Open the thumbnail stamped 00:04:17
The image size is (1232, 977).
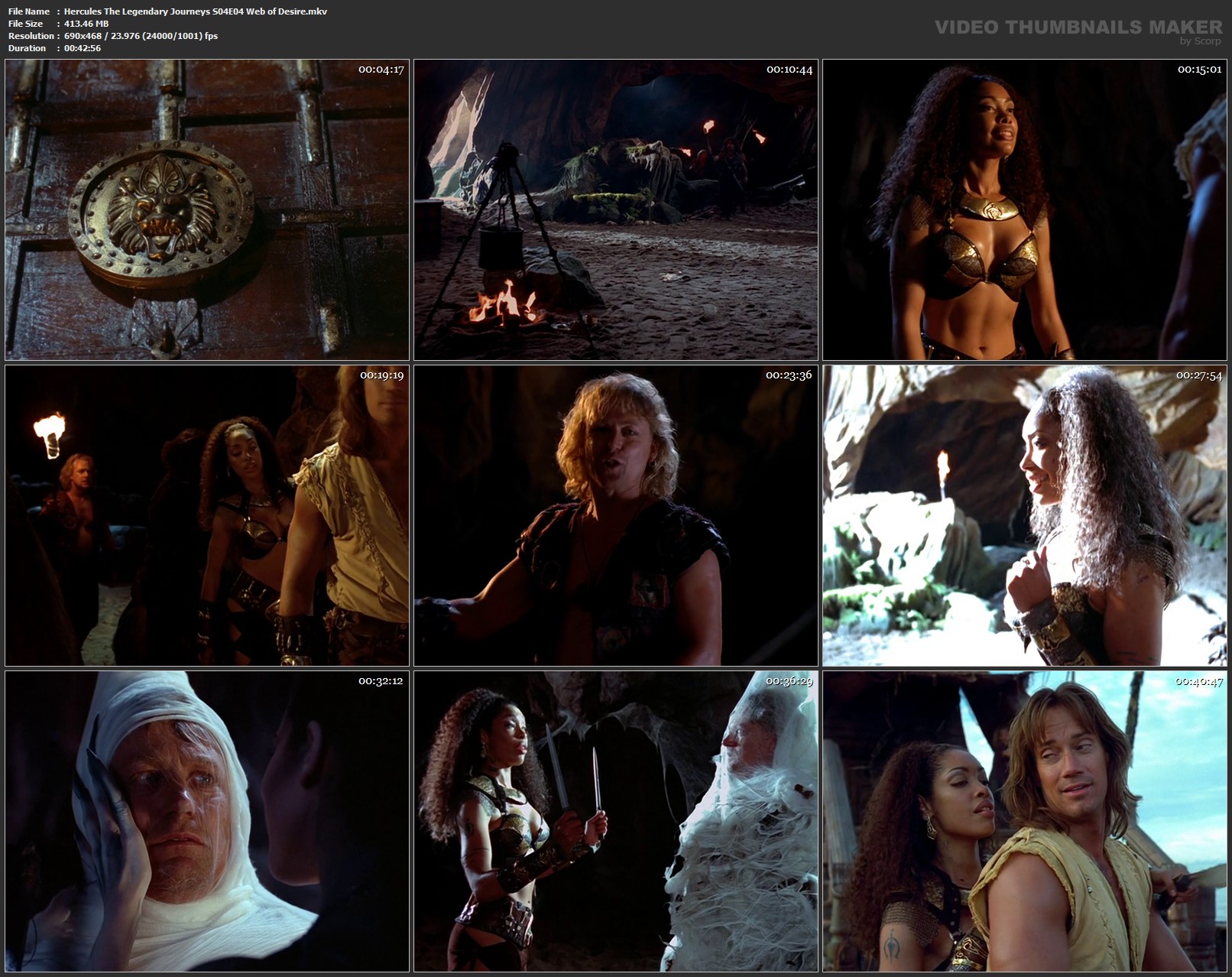pyautogui.click(x=207, y=209)
